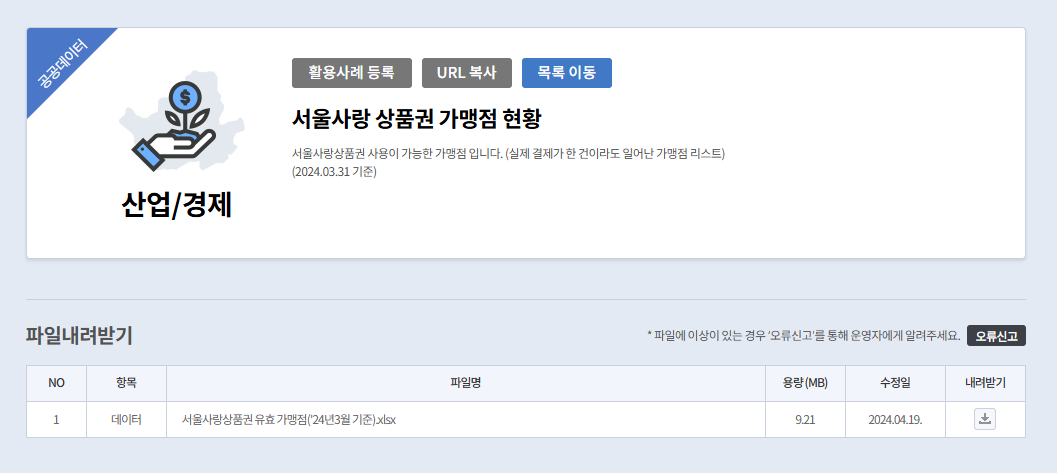
Task: Go back to the list via 목록 이동
Action: point(566,73)
